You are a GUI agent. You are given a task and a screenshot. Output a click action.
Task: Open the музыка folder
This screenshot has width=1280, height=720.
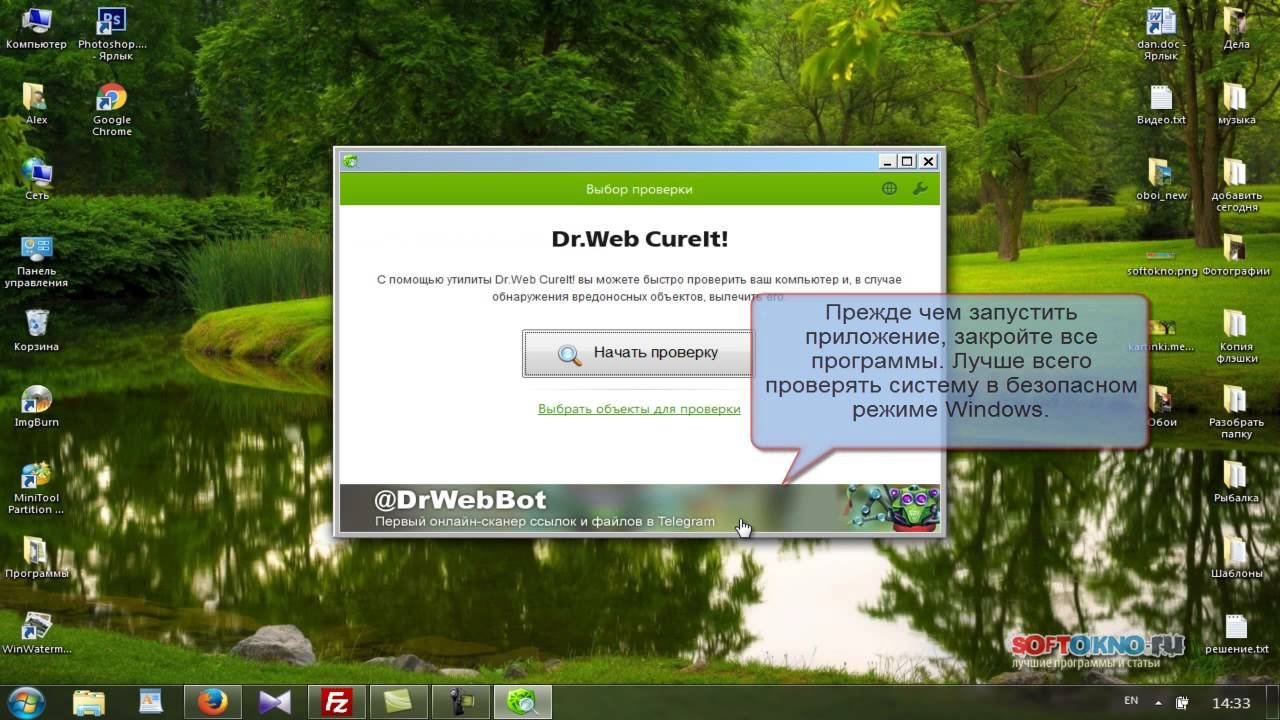(x=1236, y=104)
